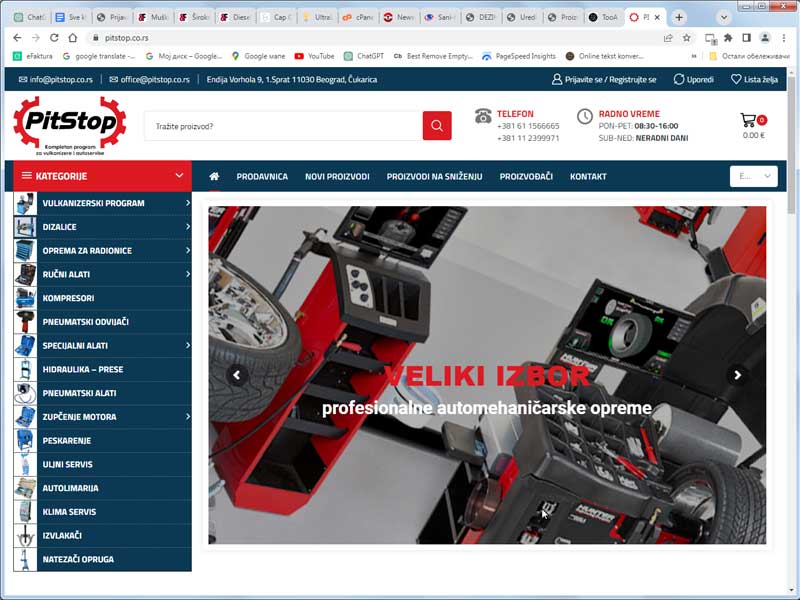Go to previous slide with left arrow
Screen dimensions: 800x600
(x=237, y=375)
